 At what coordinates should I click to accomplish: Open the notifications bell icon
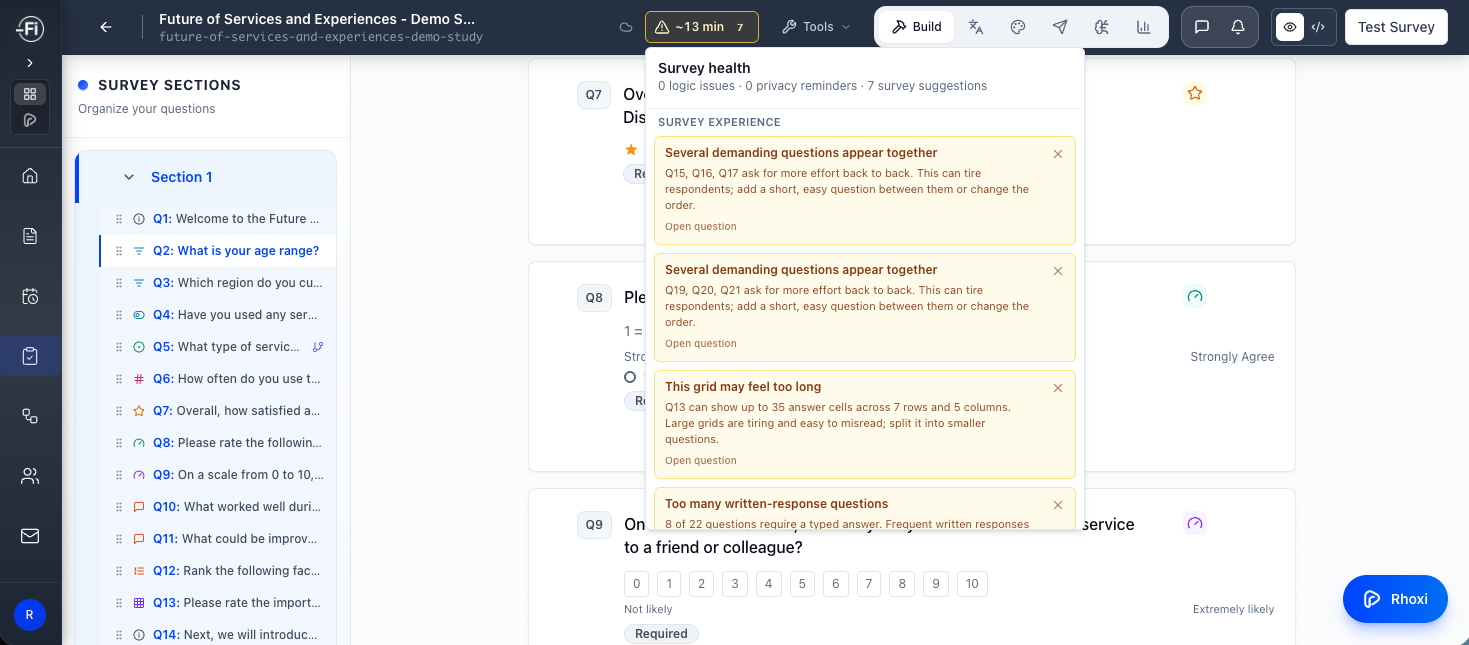click(x=1238, y=27)
